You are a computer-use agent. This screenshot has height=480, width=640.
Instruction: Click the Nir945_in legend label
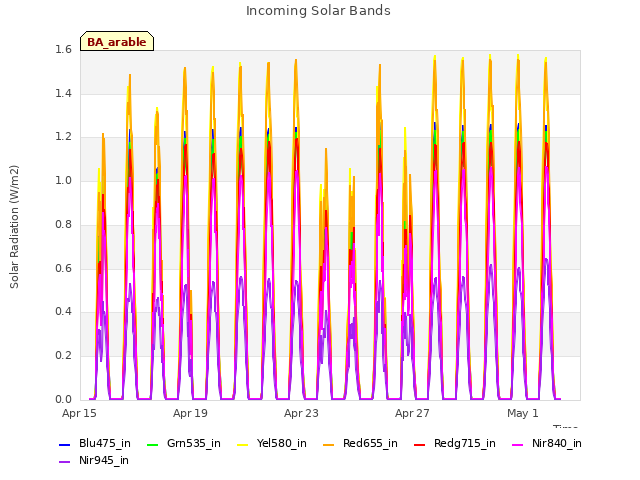(104, 460)
